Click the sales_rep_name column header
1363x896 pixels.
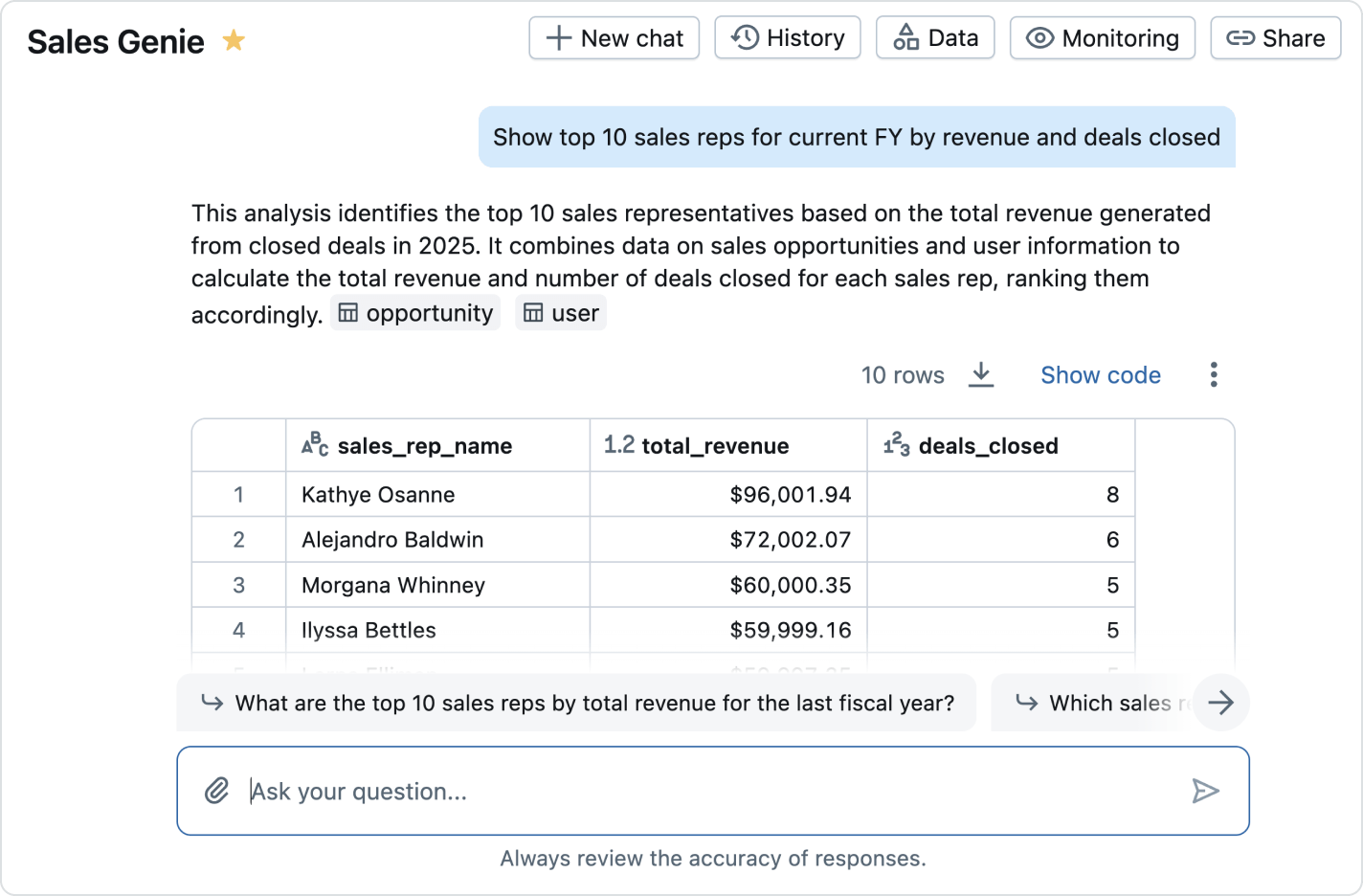point(424,446)
